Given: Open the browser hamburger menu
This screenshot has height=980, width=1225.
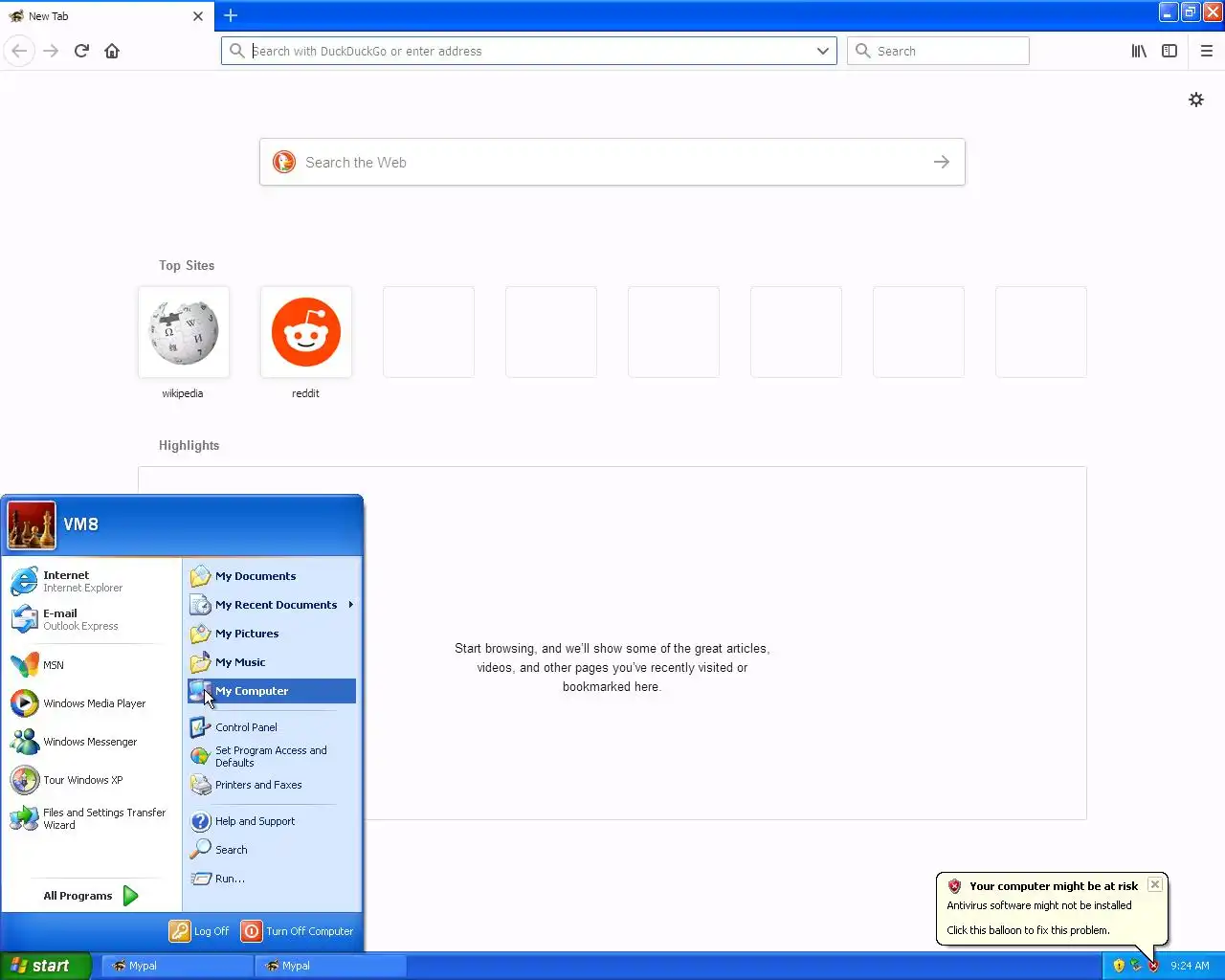Looking at the screenshot, I should (x=1206, y=51).
